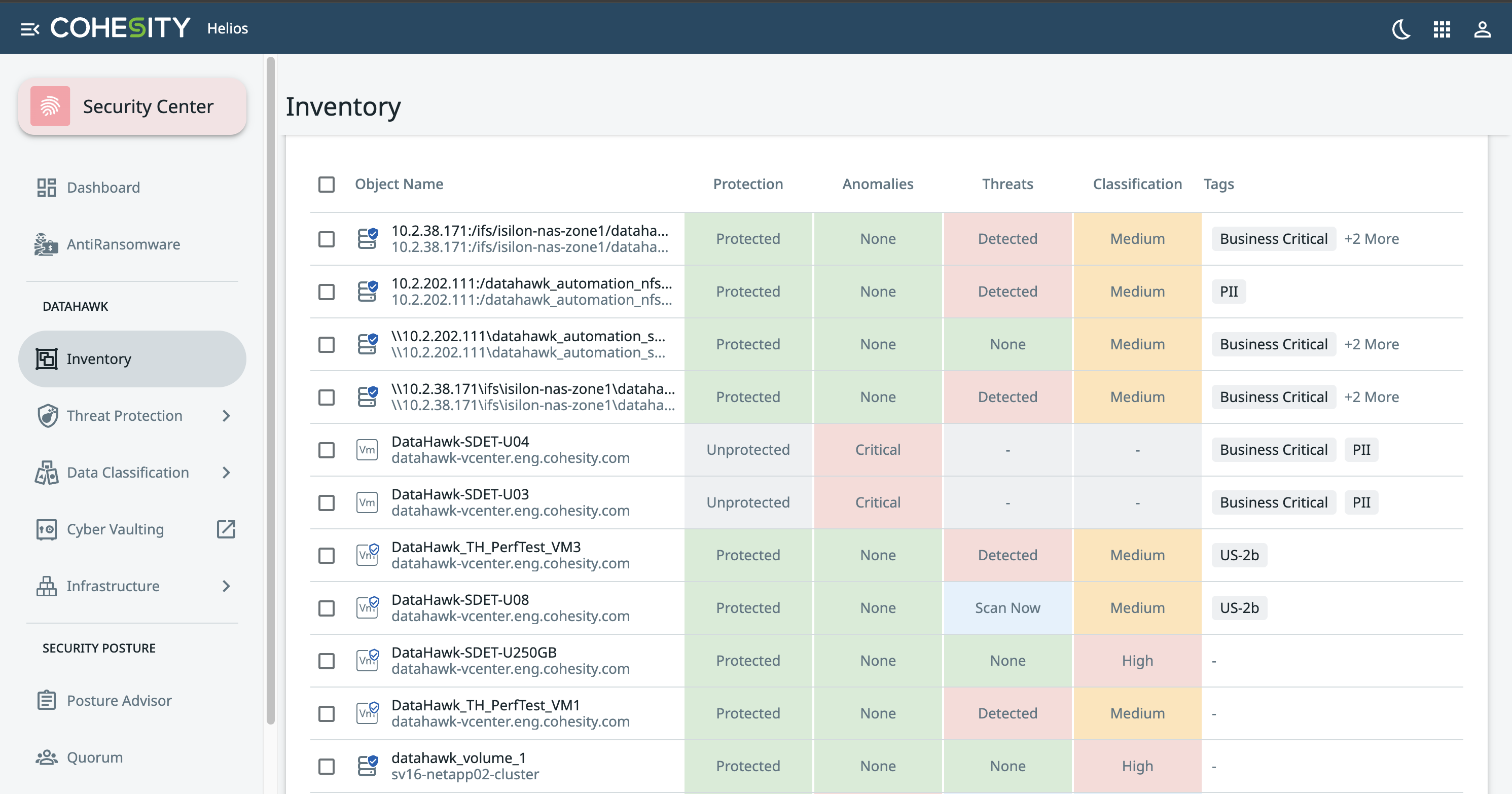
Task: Collapse the sidebar hamburger menu
Action: tap(29, 29)
